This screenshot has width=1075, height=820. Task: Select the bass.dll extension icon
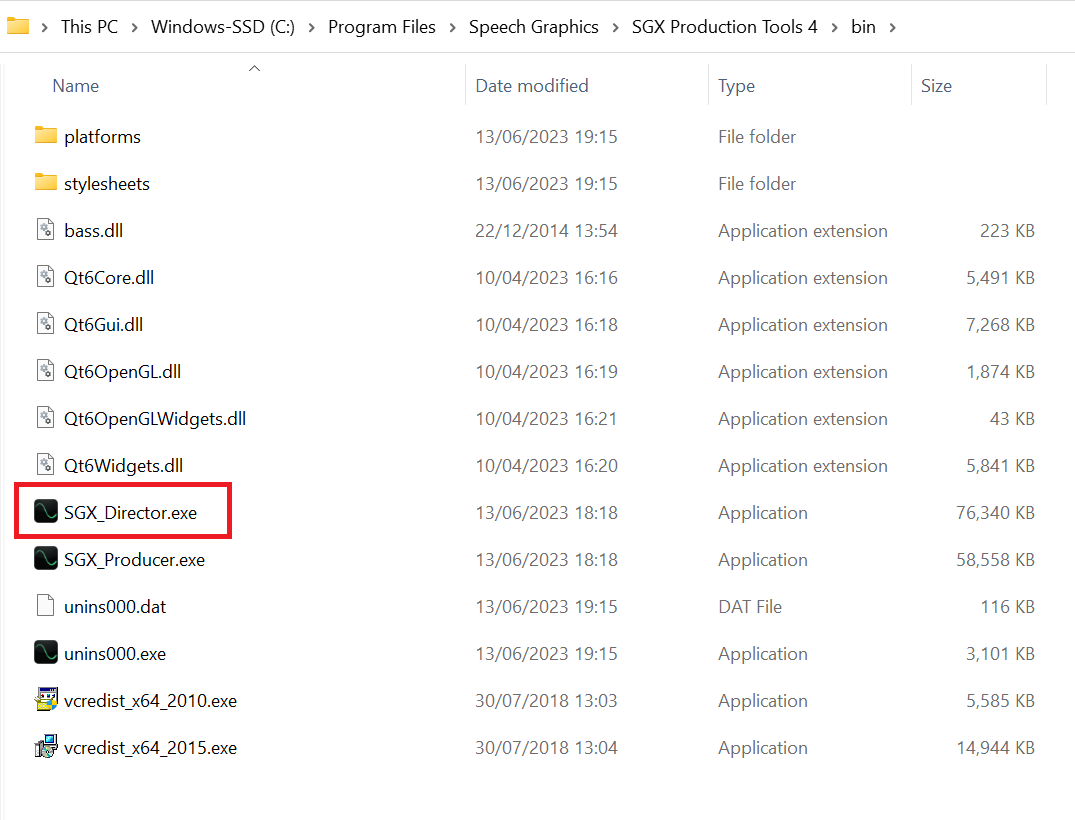click(x=46, y=230)
